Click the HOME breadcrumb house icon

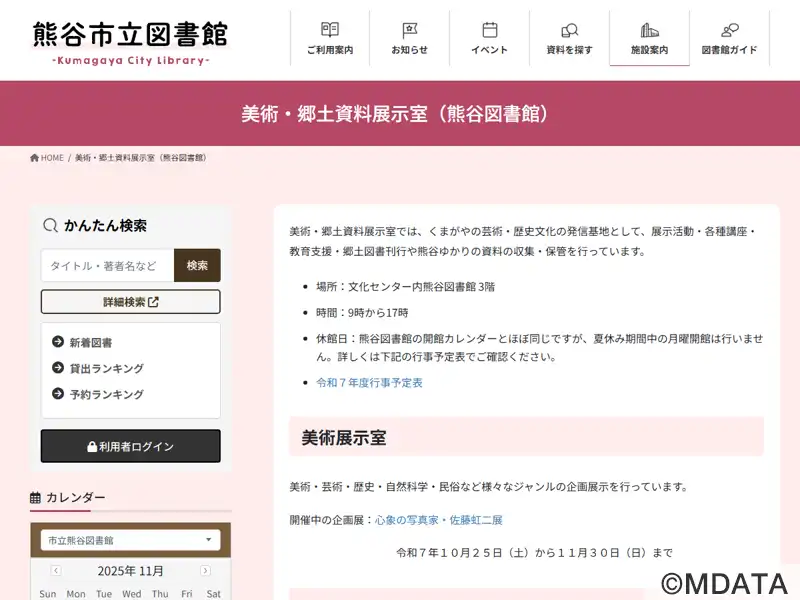coord(36,158)
